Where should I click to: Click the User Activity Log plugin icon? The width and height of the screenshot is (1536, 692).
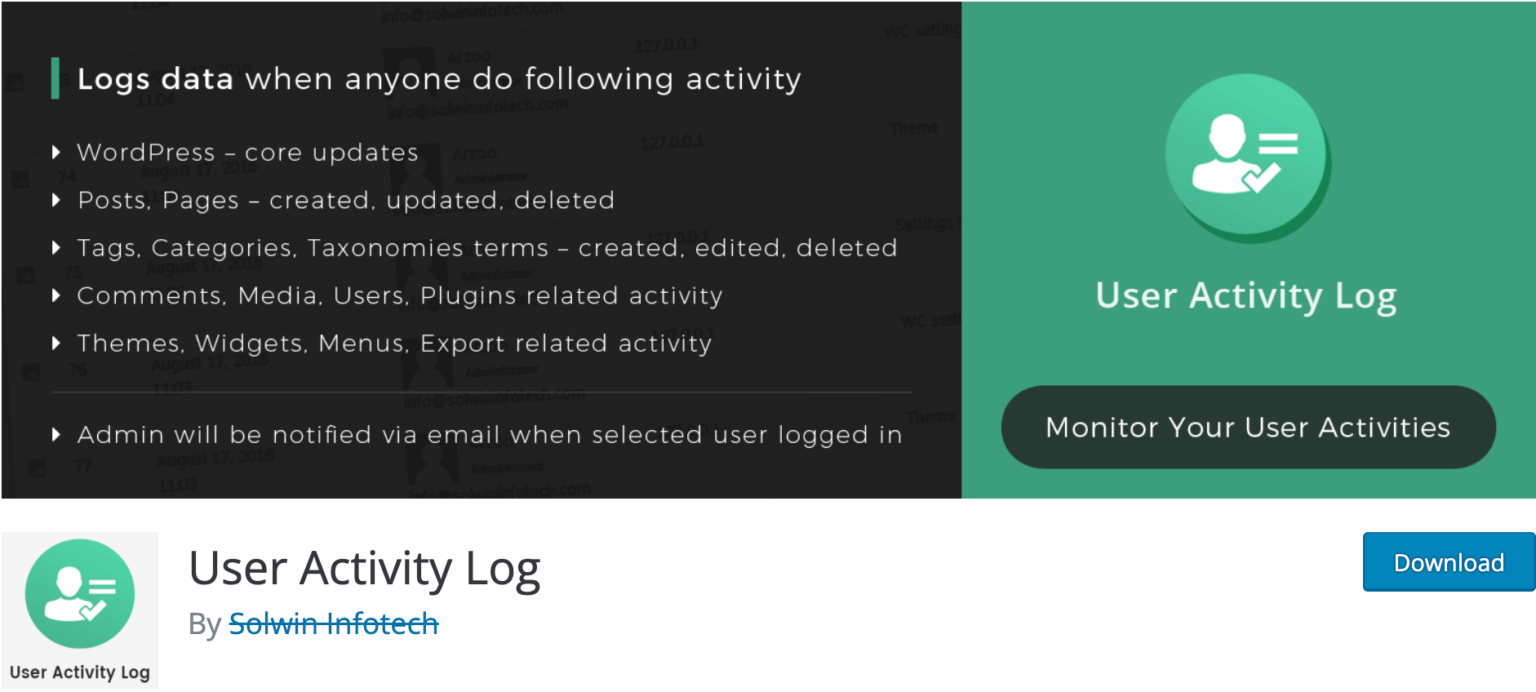tap(80, 593)
